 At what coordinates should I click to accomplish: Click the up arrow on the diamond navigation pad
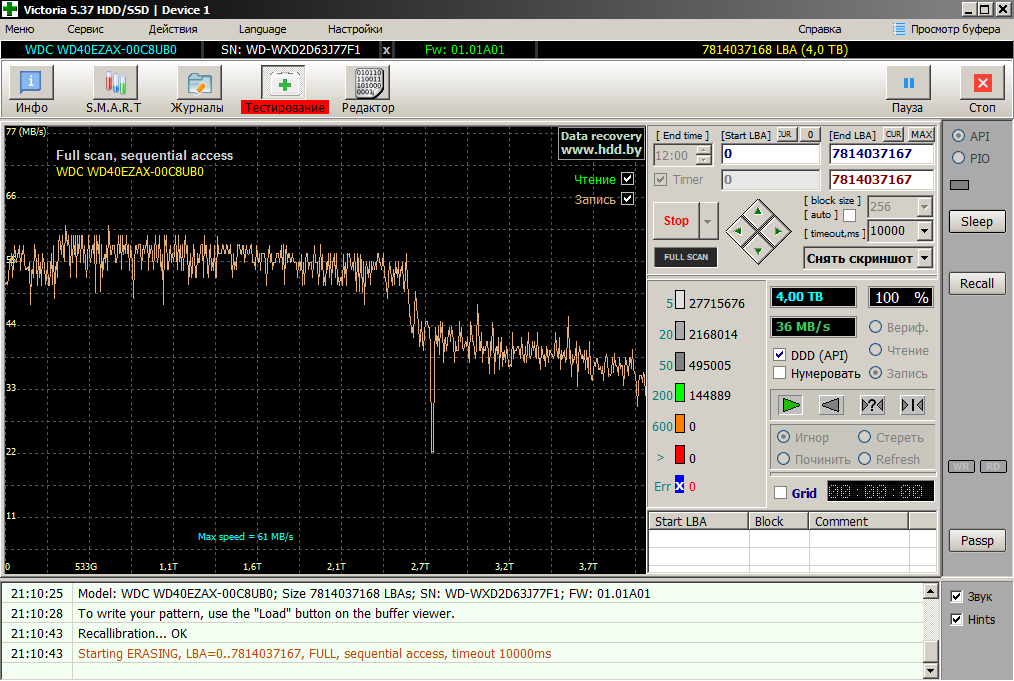(757, 212)
